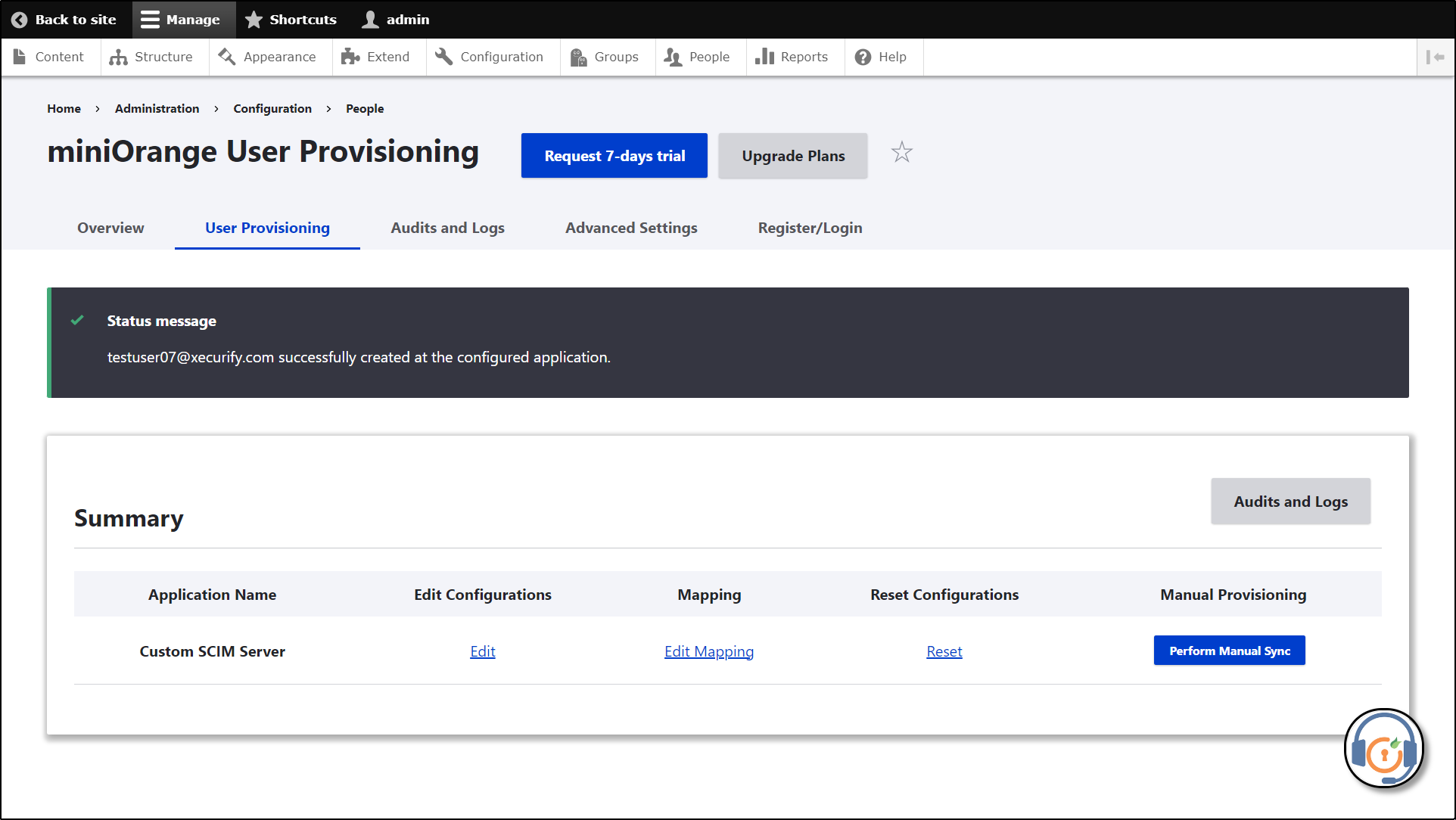Open the Manage menu

click(x=182, y=19)
